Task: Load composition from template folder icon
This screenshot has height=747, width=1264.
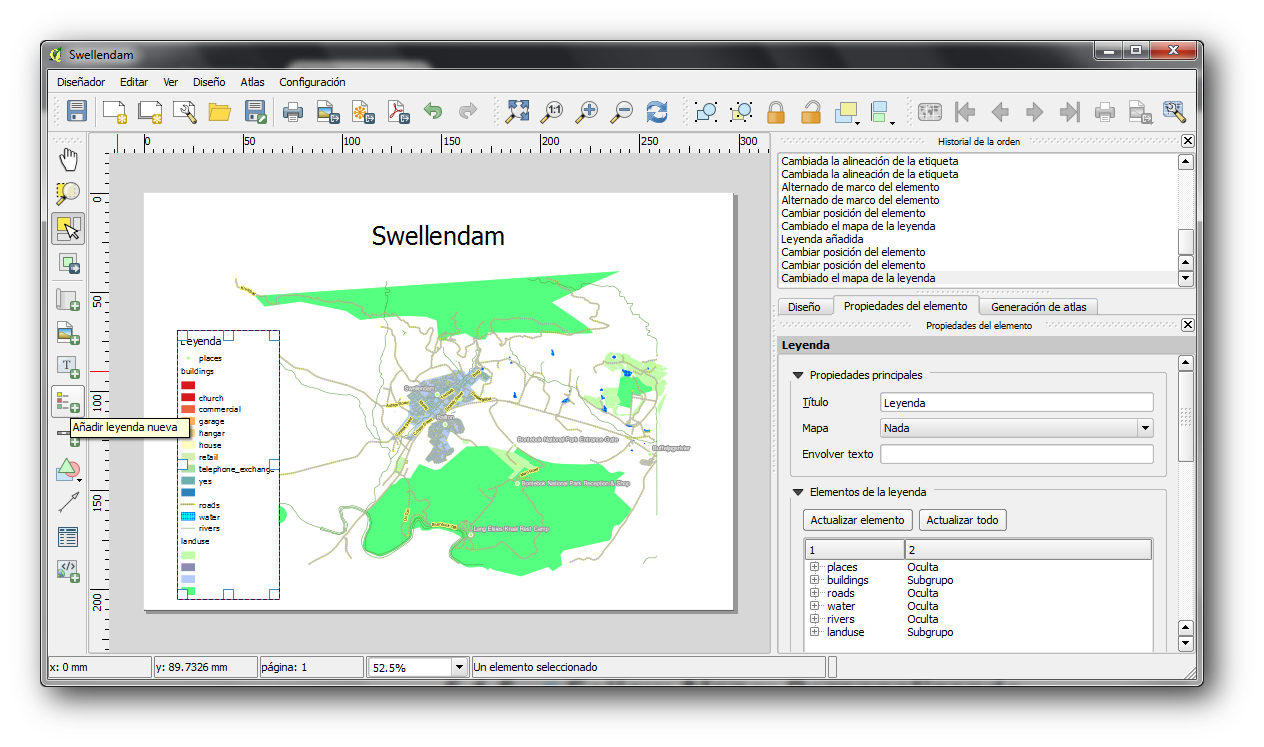Action: pyautogui.click(x=220, y=112)
